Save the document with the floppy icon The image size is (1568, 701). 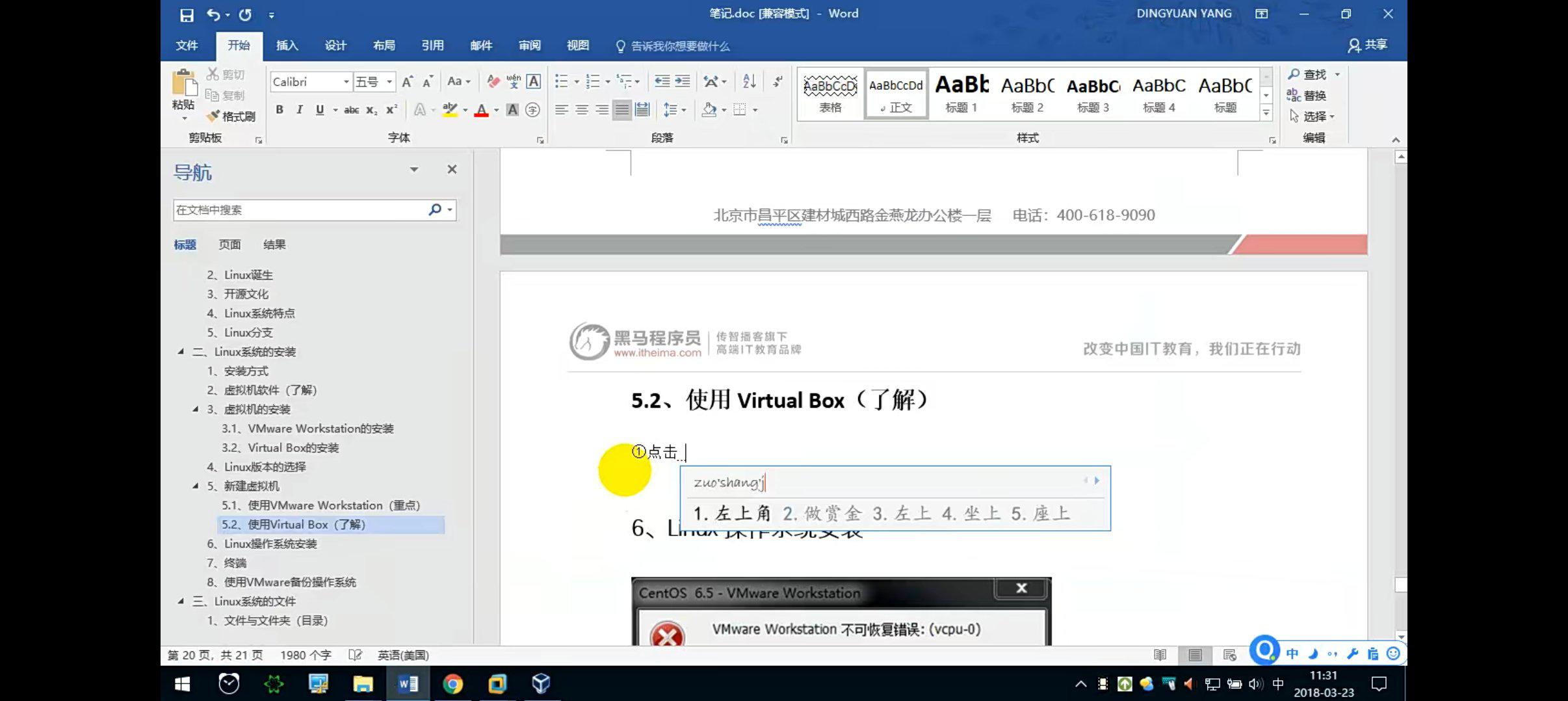coord(187,14)
